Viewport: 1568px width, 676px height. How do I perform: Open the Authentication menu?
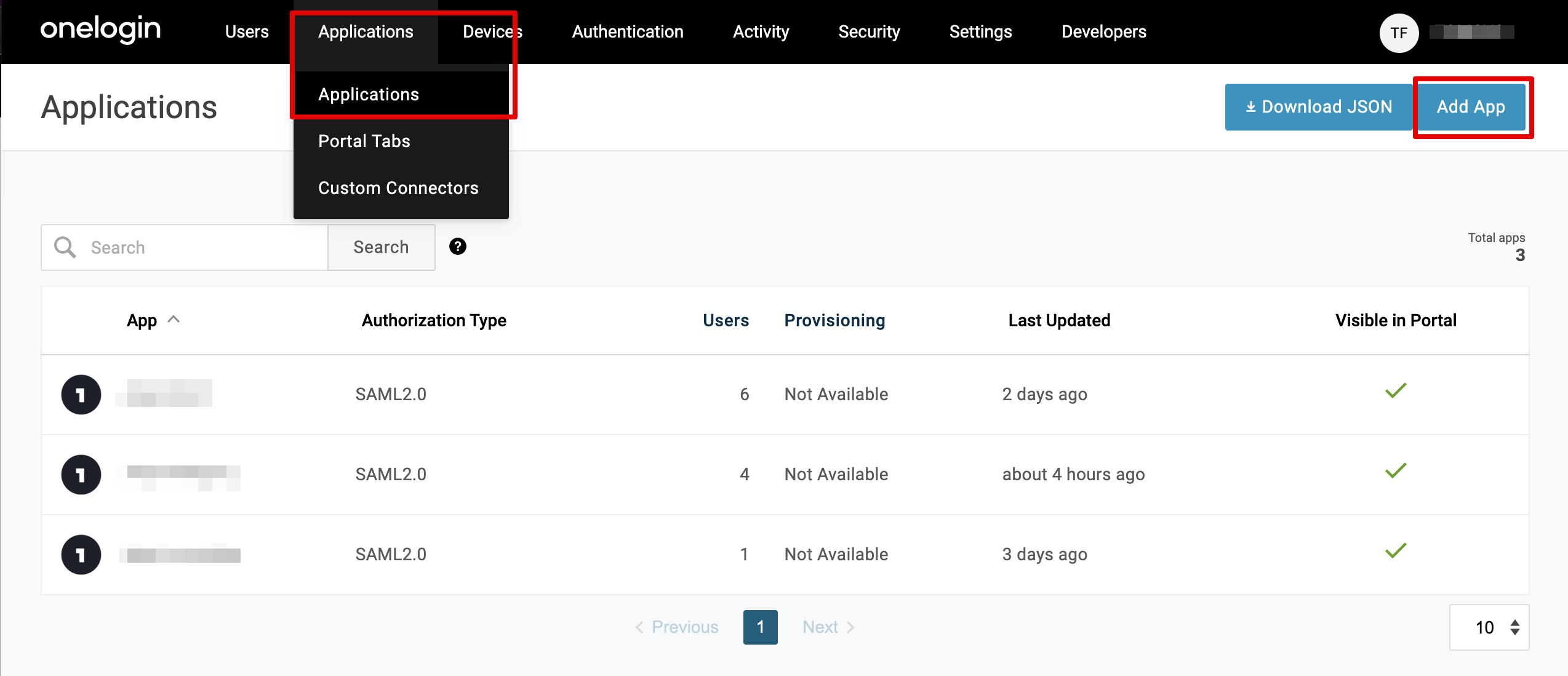628,32
